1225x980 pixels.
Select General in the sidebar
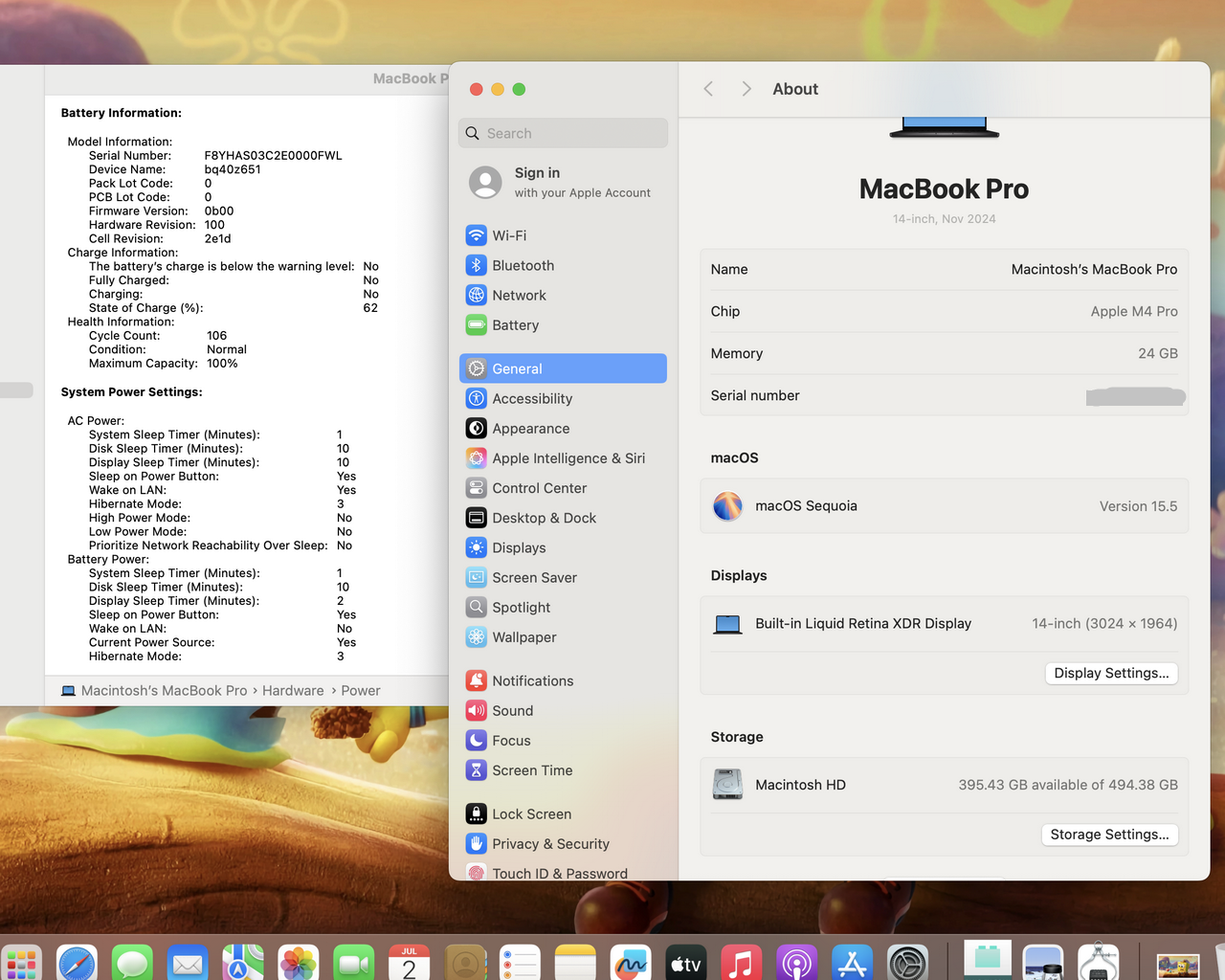coord(563,368)
